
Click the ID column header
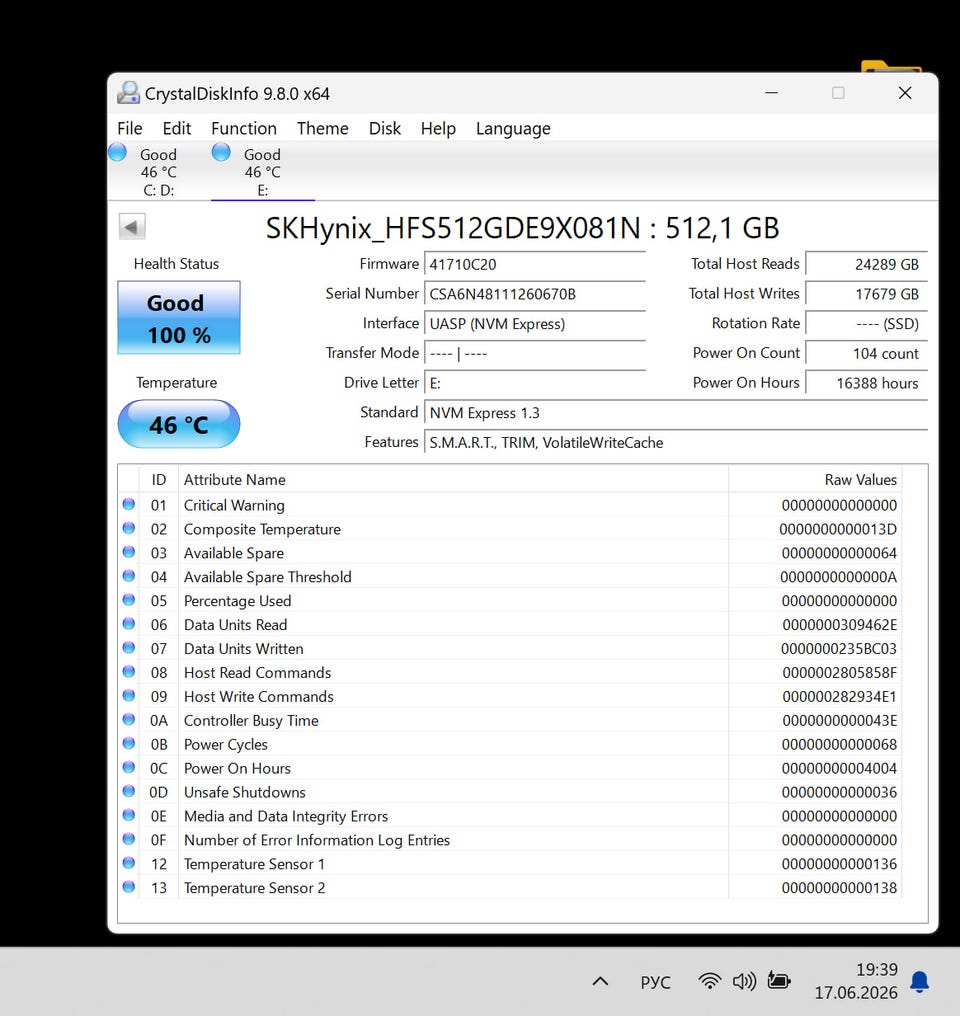(x=159, y=479)
